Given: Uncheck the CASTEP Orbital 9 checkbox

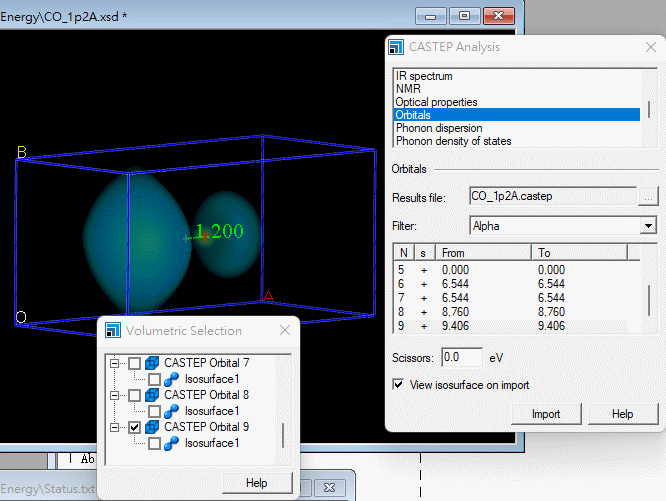Looking at the screenshot, I should click(135, 427).
